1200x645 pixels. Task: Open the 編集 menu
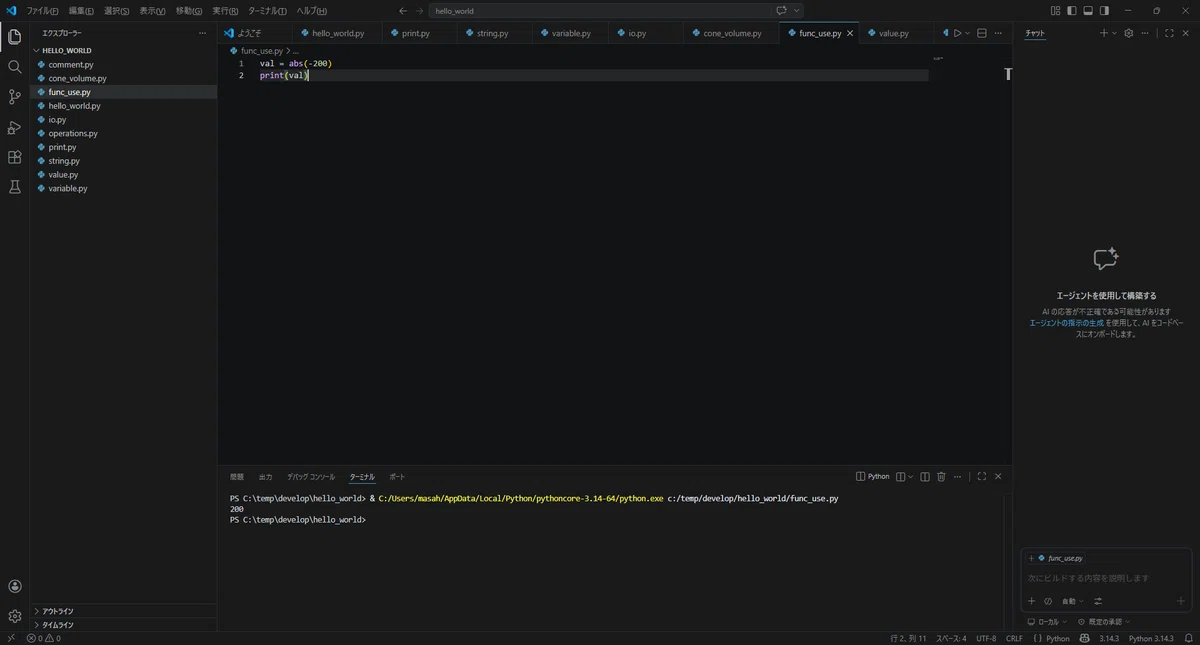pos(81,11)
